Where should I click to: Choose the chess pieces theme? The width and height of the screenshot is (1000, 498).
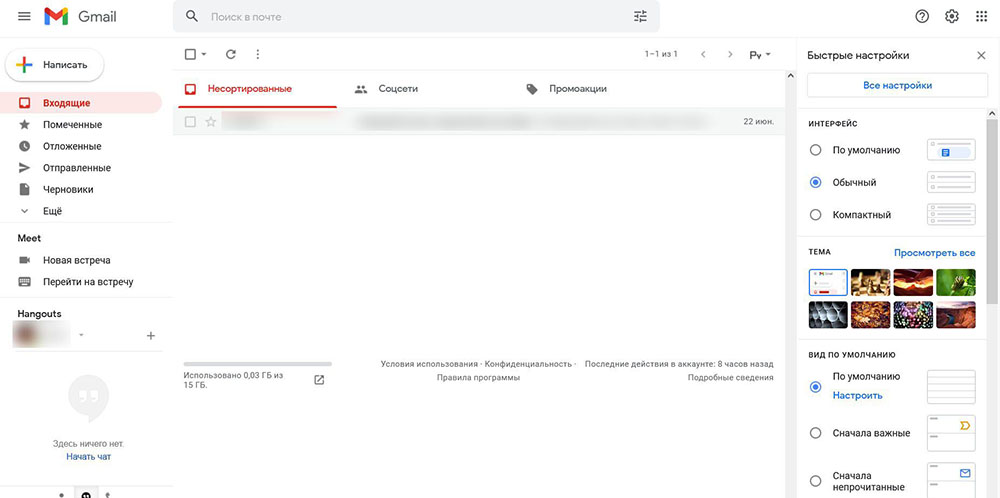[871, 282]
